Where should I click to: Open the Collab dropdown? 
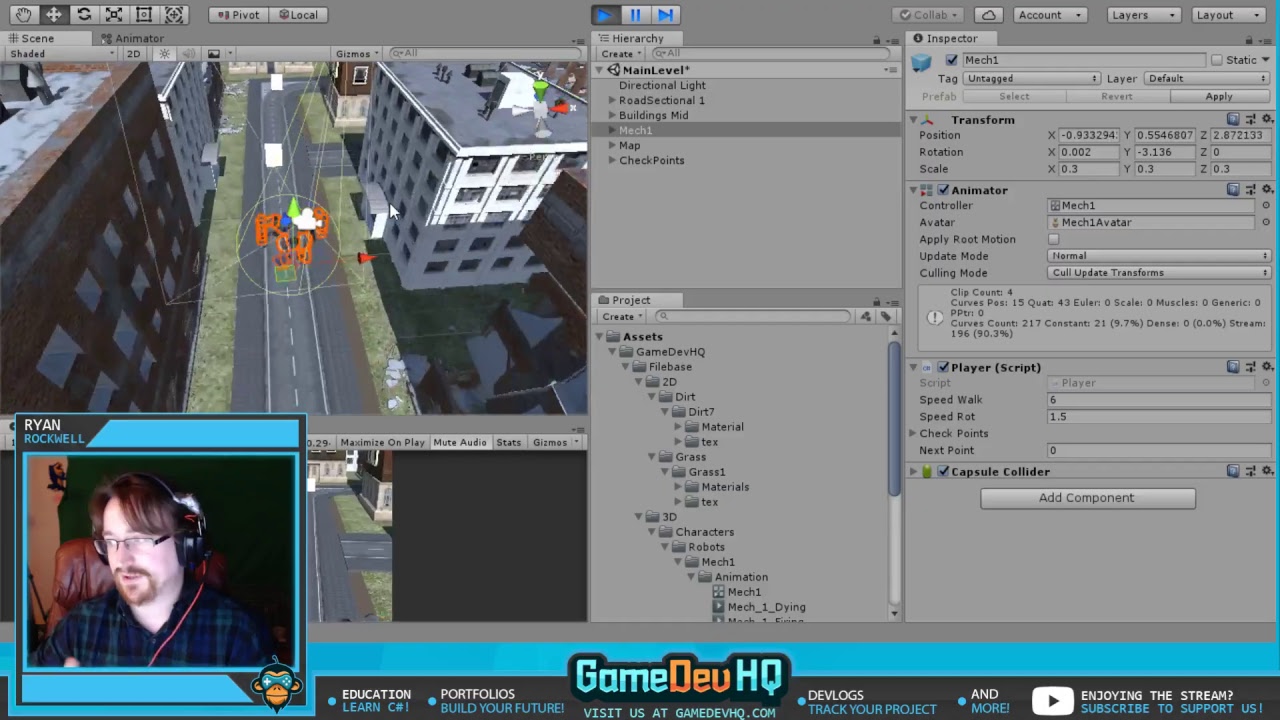[928, 15]
